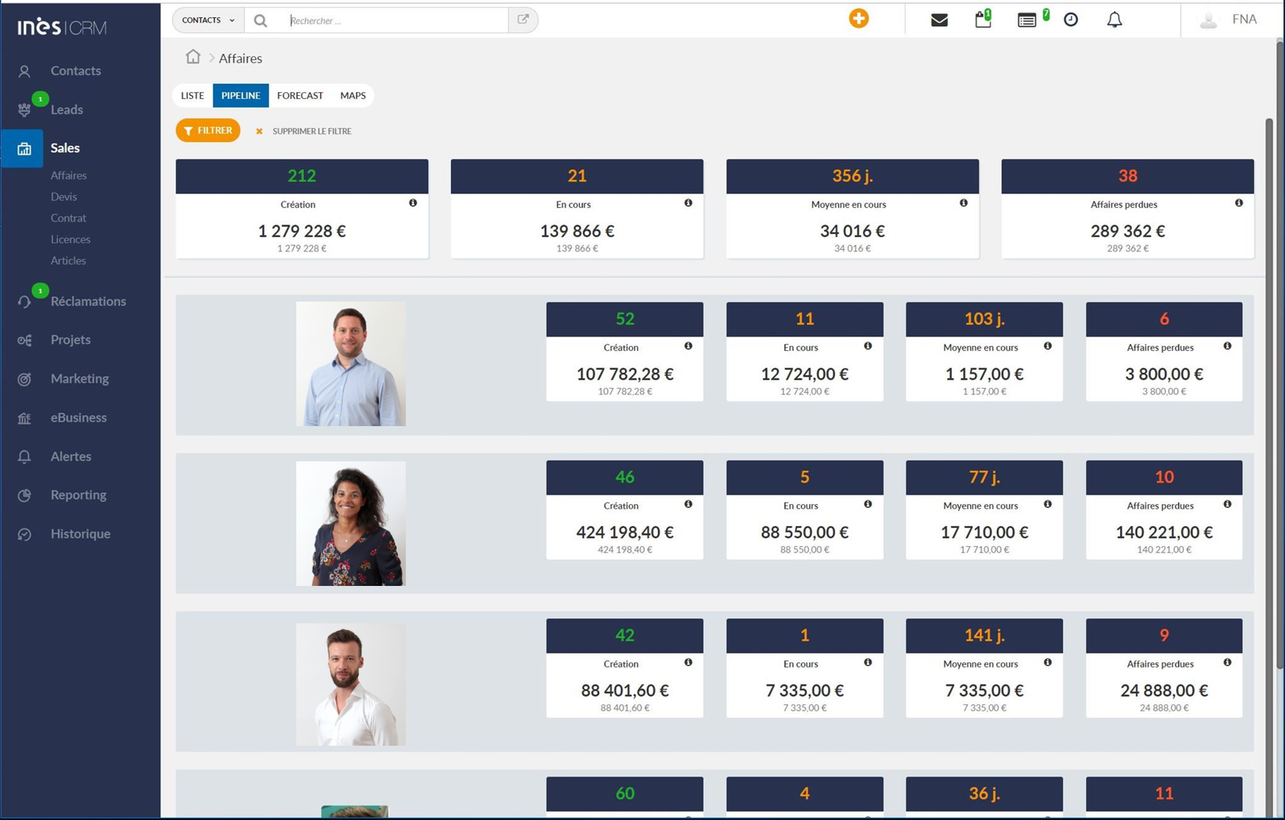Click the home icon in breadcrumb
1285x820 pixels.
click(x=193, y=57)
